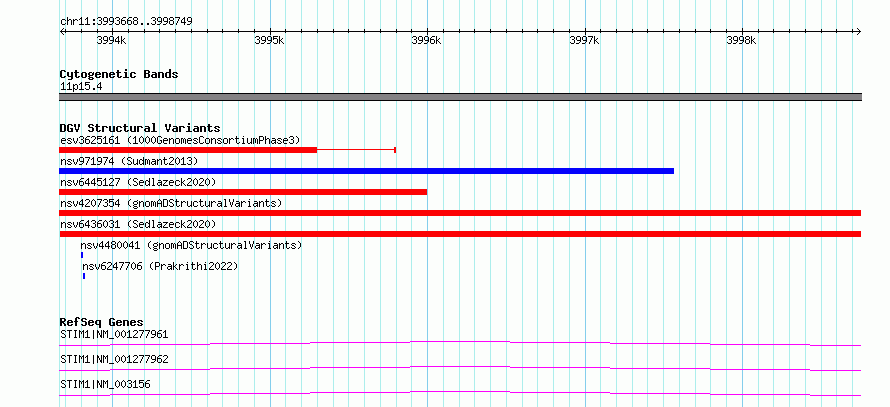The width and height of the screenshot is (890, 407).
Task: Click the thin red esv3625161 extension line
Action: 356,150
